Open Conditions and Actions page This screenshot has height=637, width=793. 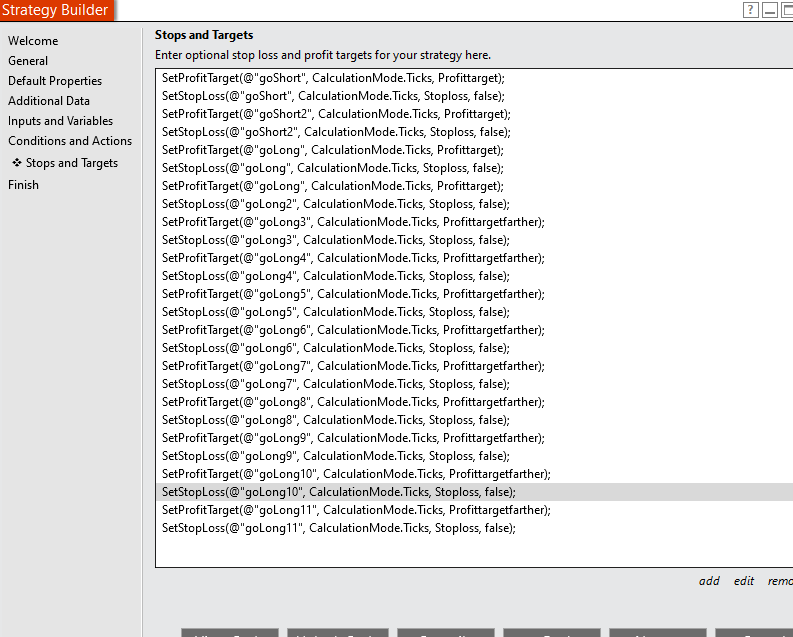click(70, 141)
